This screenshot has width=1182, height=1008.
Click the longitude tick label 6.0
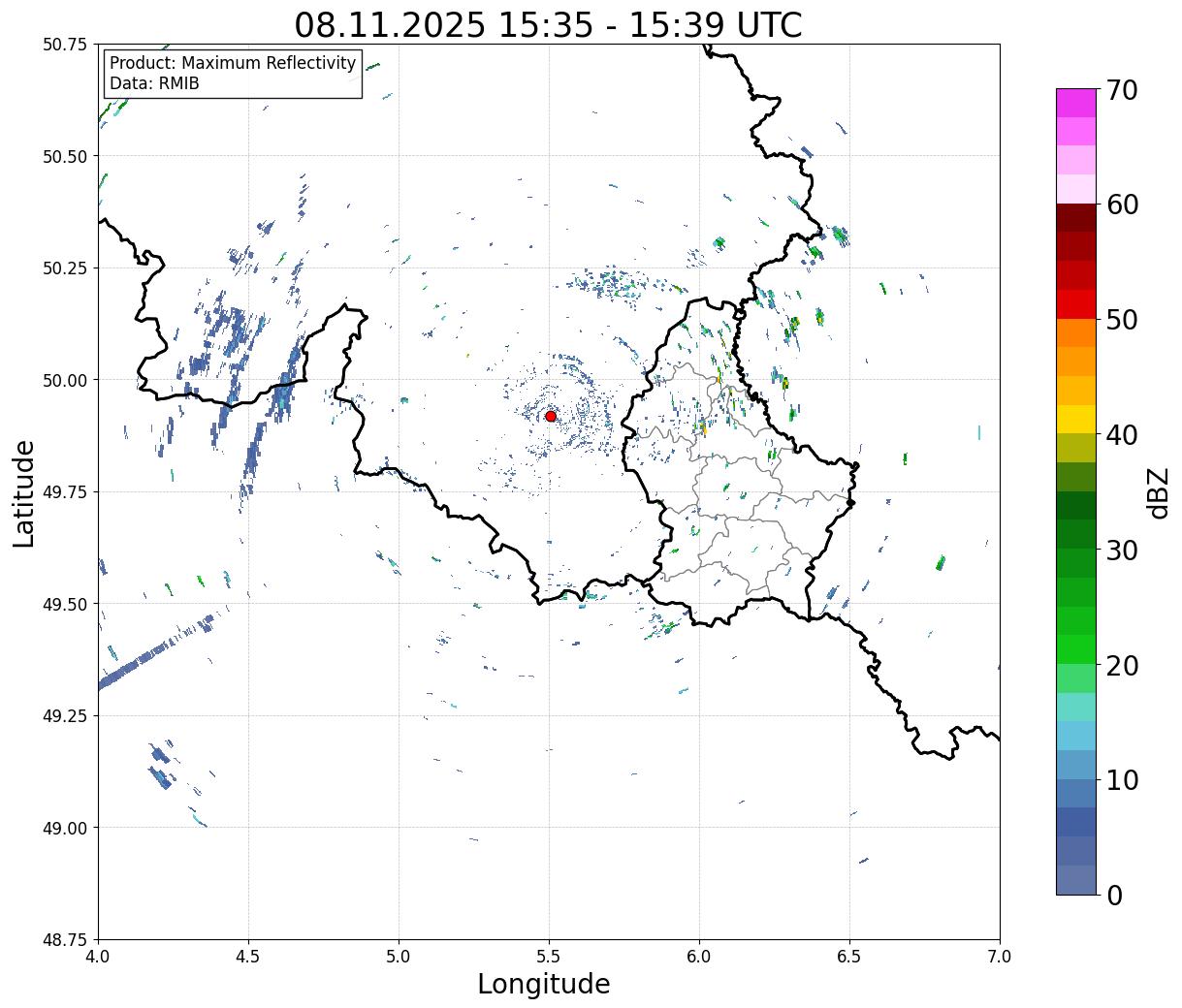[x=699, y=957]
